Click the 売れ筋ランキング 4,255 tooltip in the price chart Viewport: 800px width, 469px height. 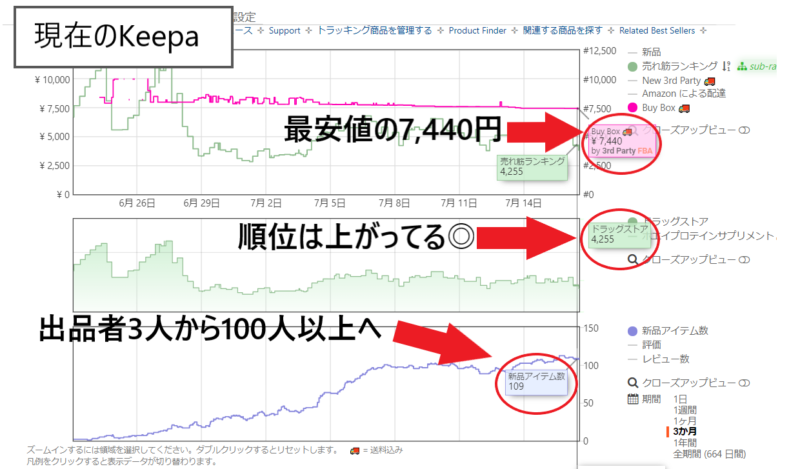tap(532, 167)
